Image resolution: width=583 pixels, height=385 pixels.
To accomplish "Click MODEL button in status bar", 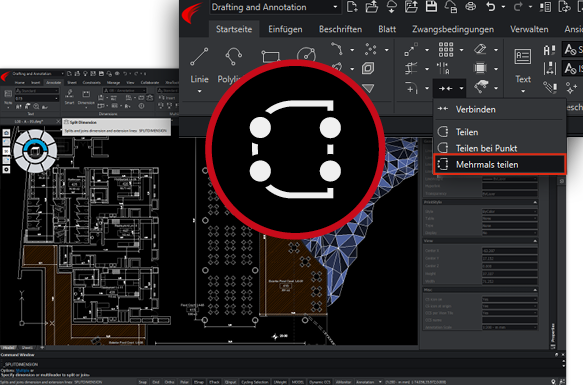I will (x=297, y=382).
